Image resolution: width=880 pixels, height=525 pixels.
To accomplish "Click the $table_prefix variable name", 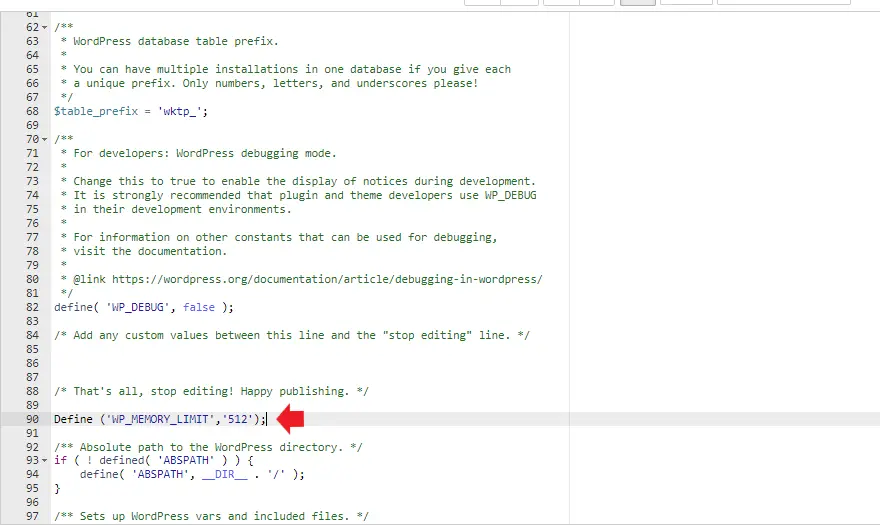I will point(92,111).
